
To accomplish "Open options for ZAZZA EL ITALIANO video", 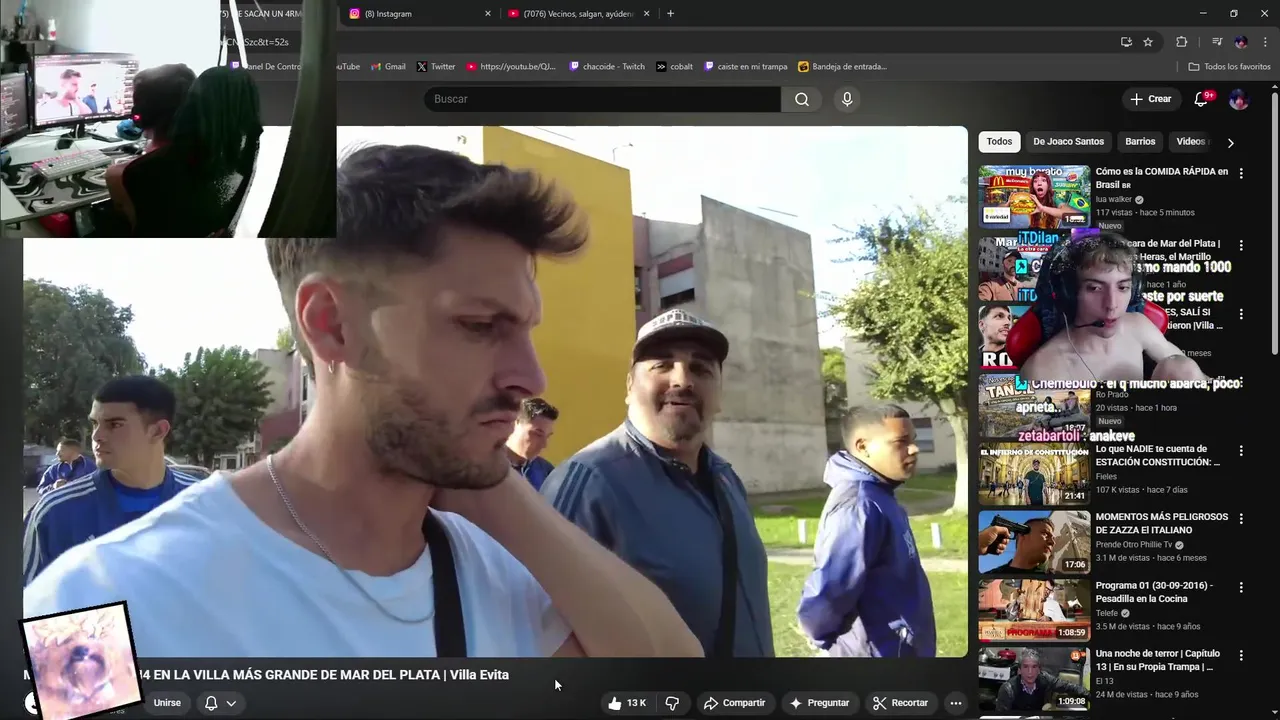I will [1241, 519].
